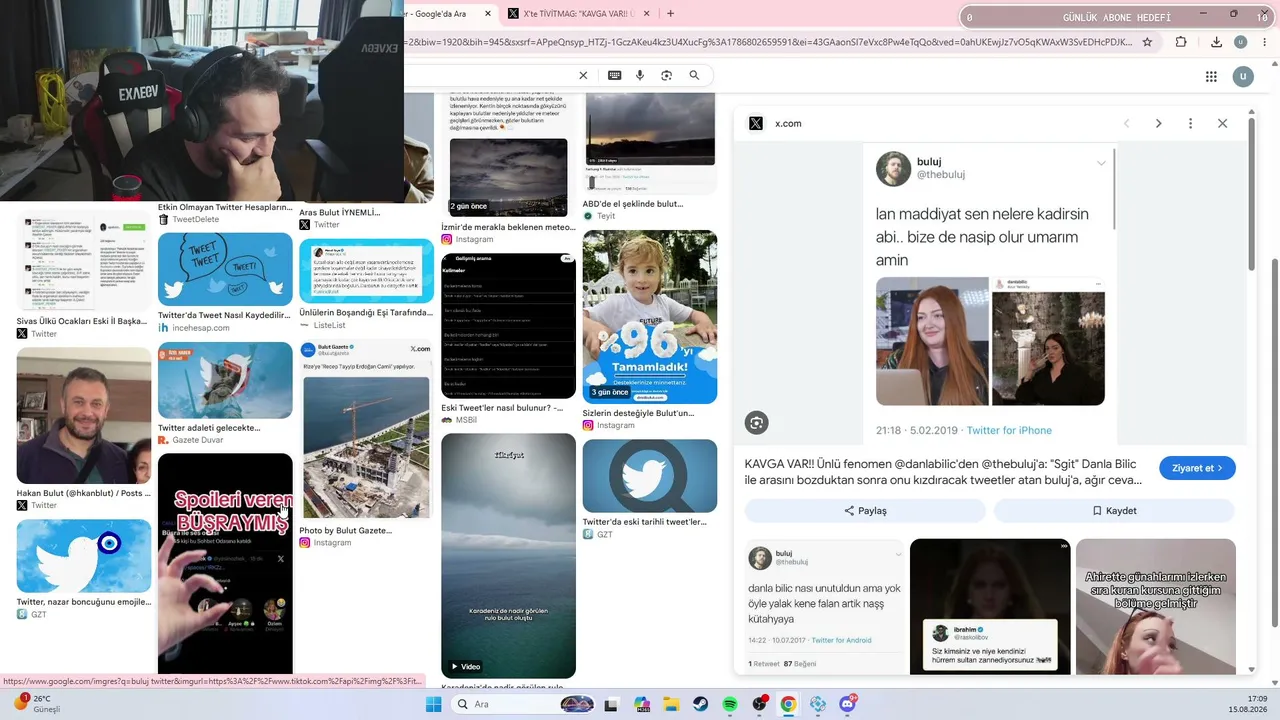Open the Hakan Bulut Posts result

coord(84,493)
